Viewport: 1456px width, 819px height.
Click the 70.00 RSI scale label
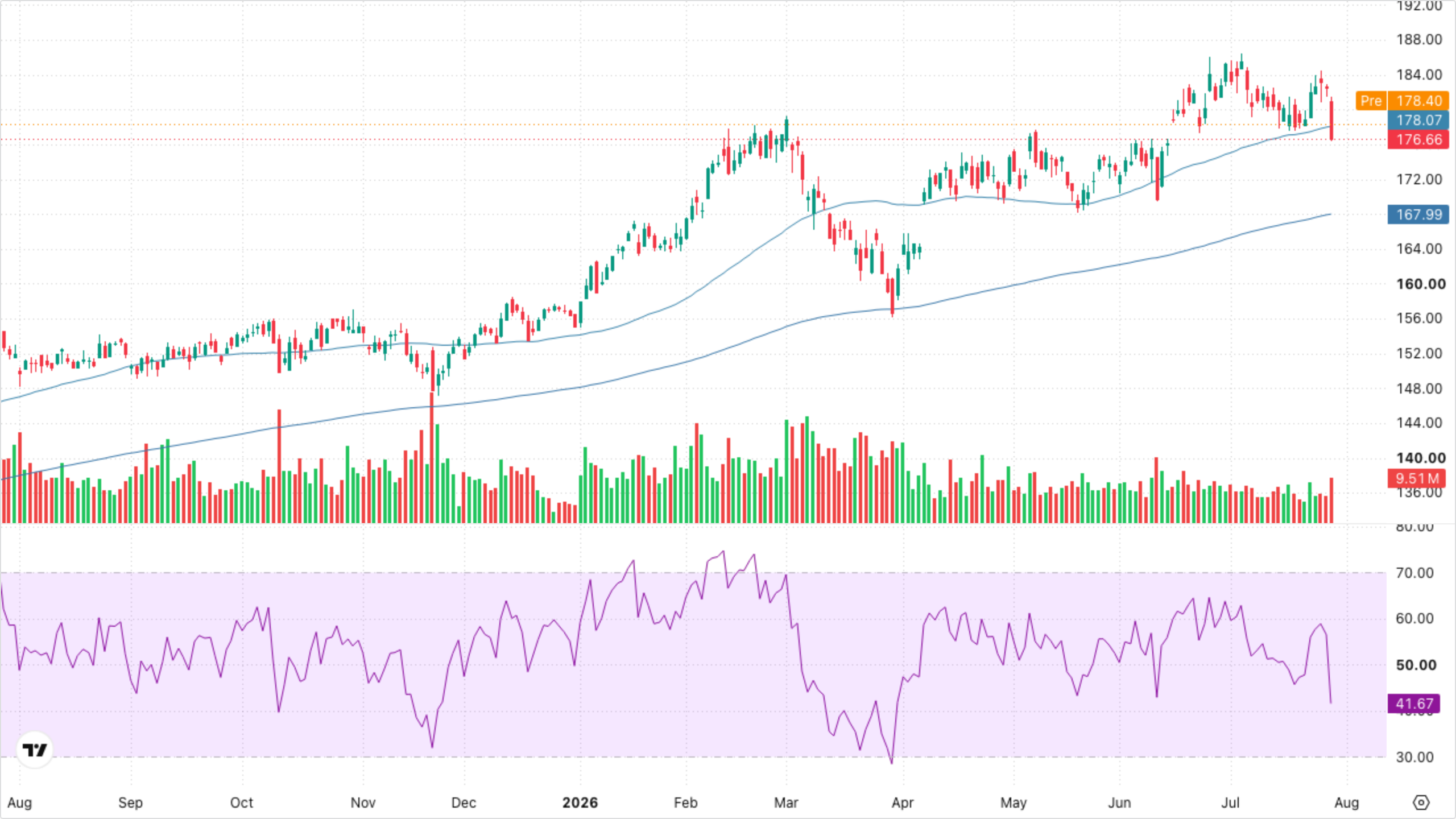(1414, 573)
